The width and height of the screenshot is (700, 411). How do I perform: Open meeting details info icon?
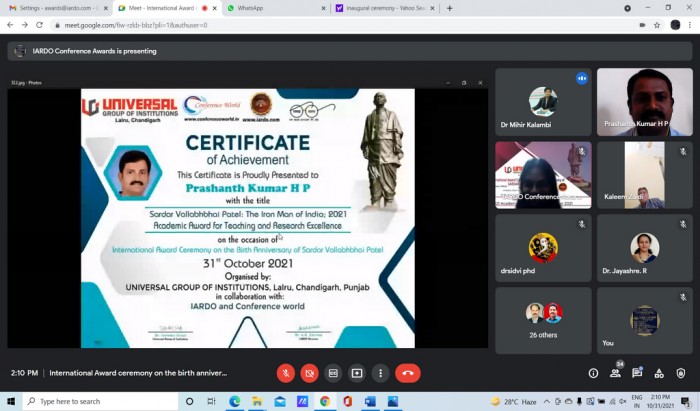[x=593, y=373]
